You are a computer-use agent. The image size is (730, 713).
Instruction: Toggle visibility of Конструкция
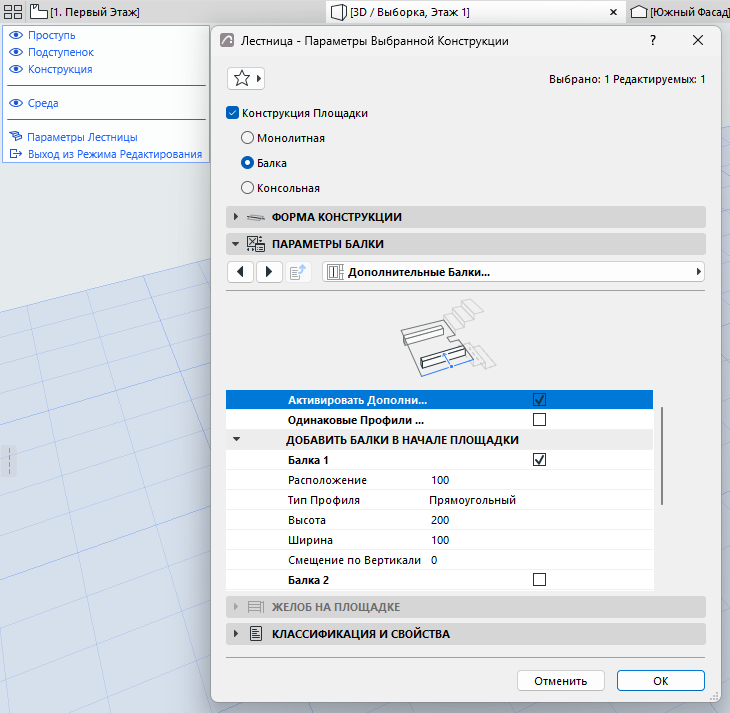click(x=16, y=69)
